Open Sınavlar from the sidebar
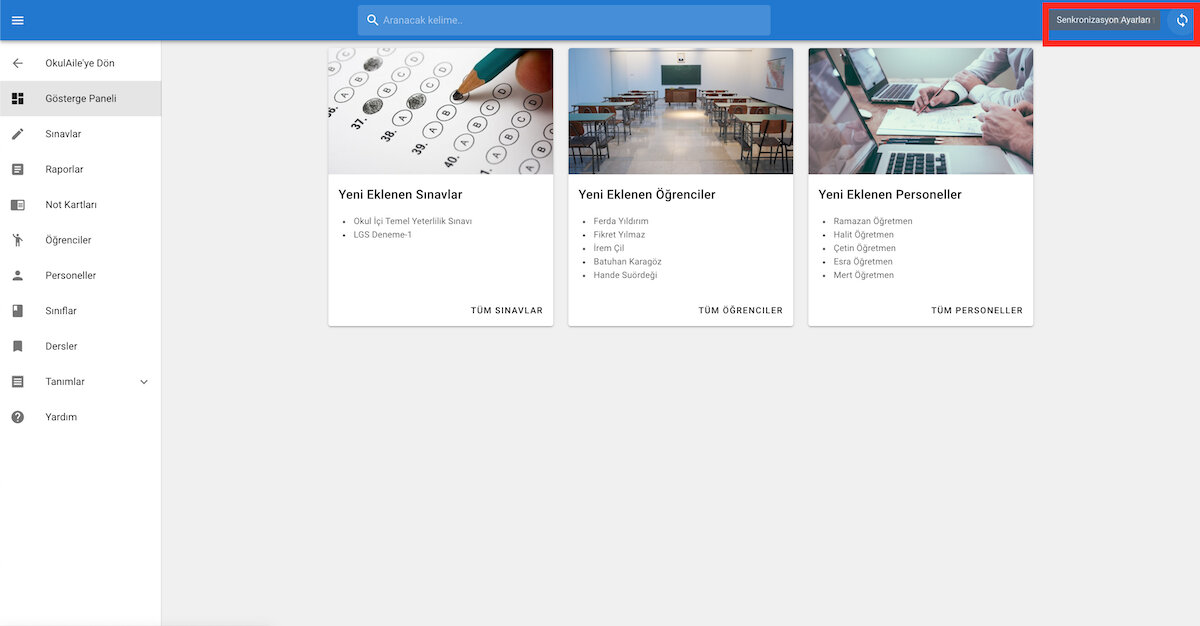Image resolution: width=1200 pixels, height=626 pixels. point(80,134)
